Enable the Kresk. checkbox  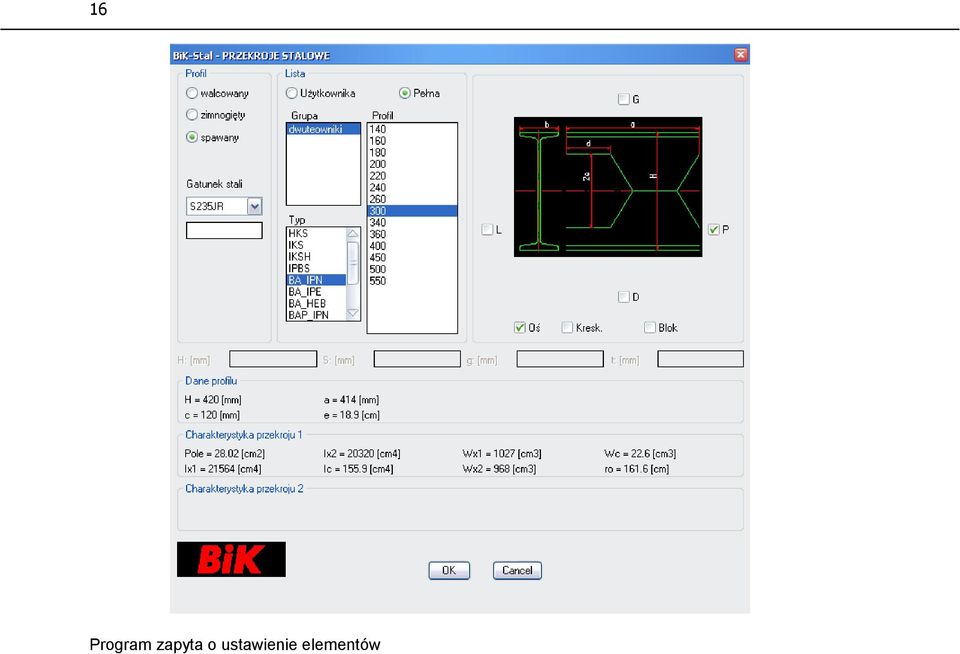[568, 328]
